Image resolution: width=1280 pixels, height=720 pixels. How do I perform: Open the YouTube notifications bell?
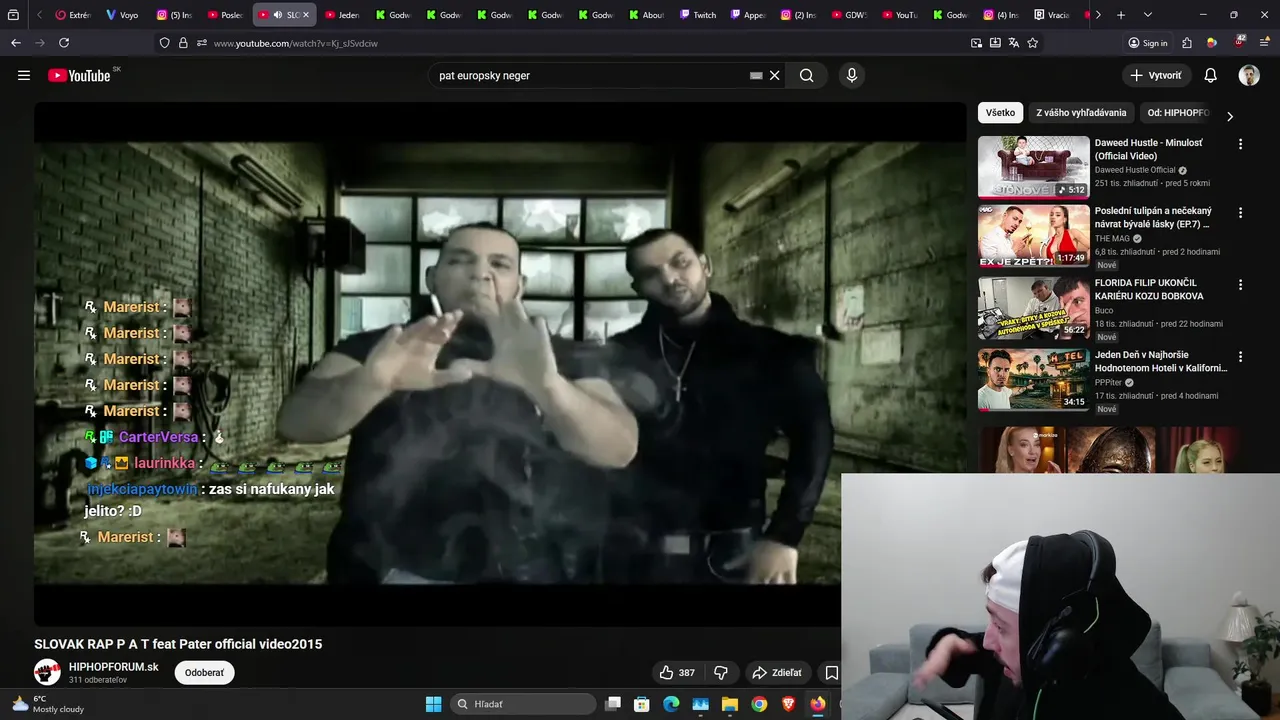coord(1210,75)
